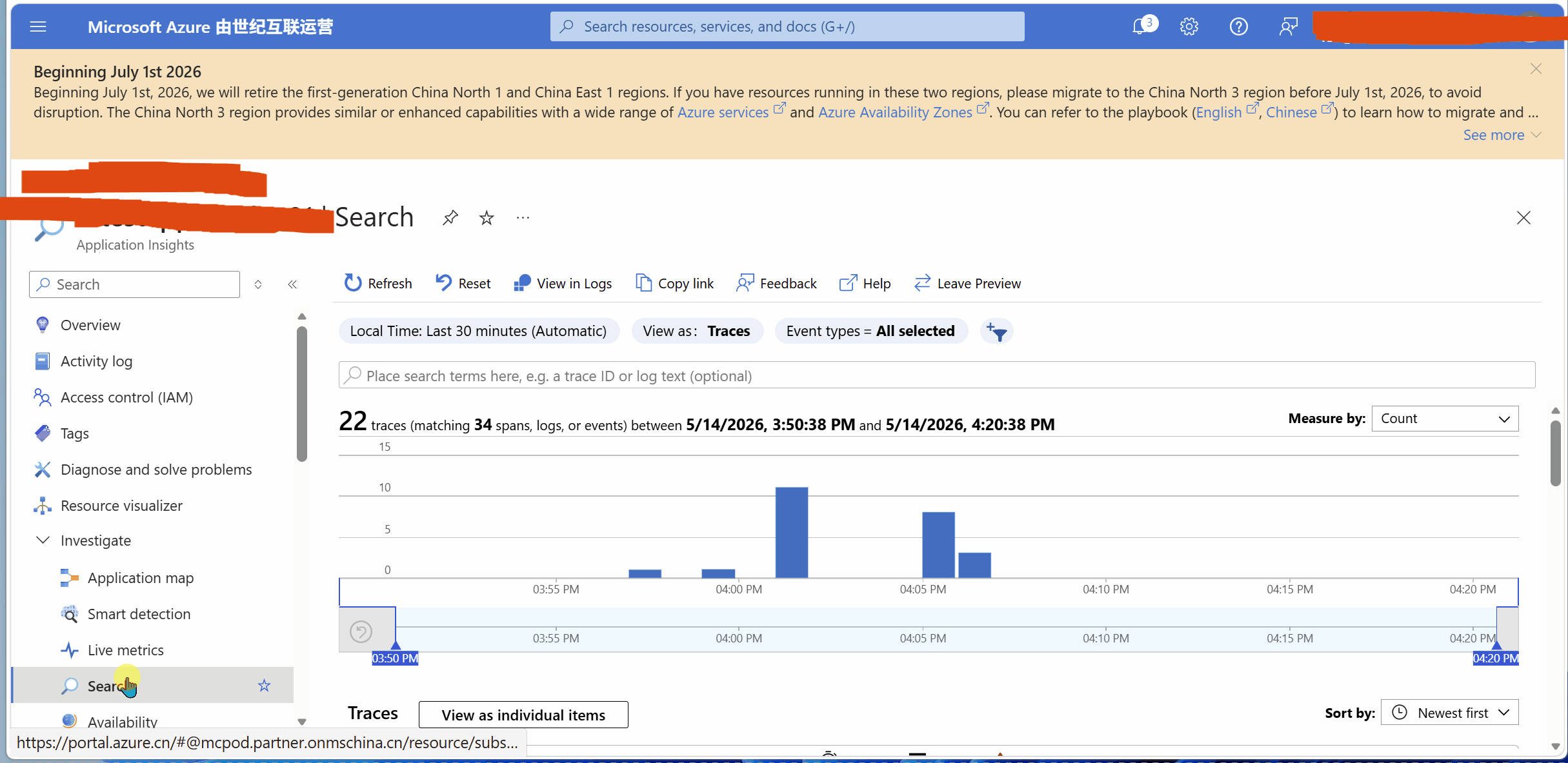Screen dimensions: 1568x763
Task: Open Application map
Action: point(141,578)
